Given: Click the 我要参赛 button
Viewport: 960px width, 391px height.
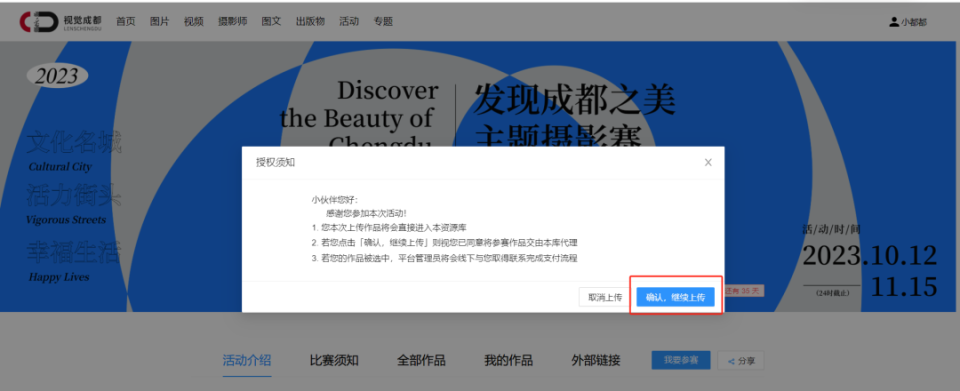Looking at the screenshot, I should coord(681,360).
